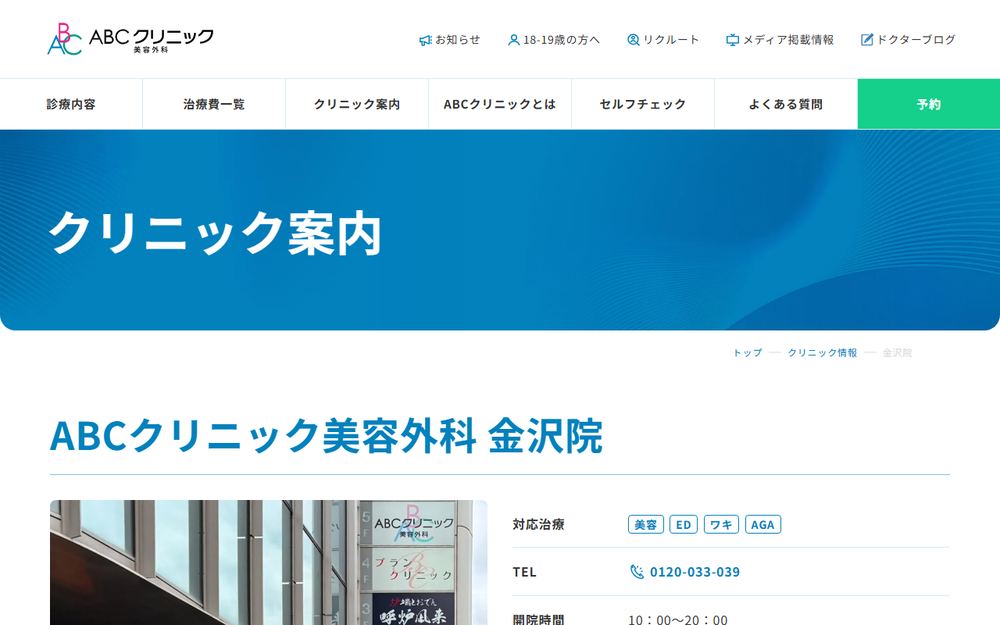Open the リクルート link

[x=663, y=40]
